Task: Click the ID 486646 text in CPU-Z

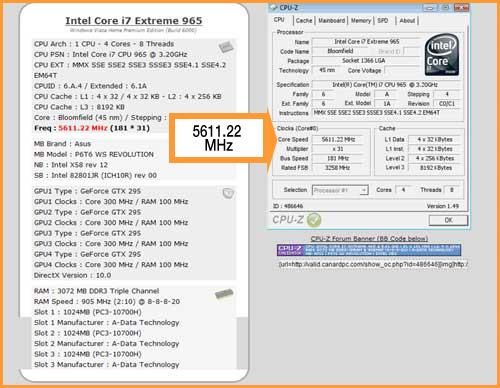Action: click(x=288, y=206)
